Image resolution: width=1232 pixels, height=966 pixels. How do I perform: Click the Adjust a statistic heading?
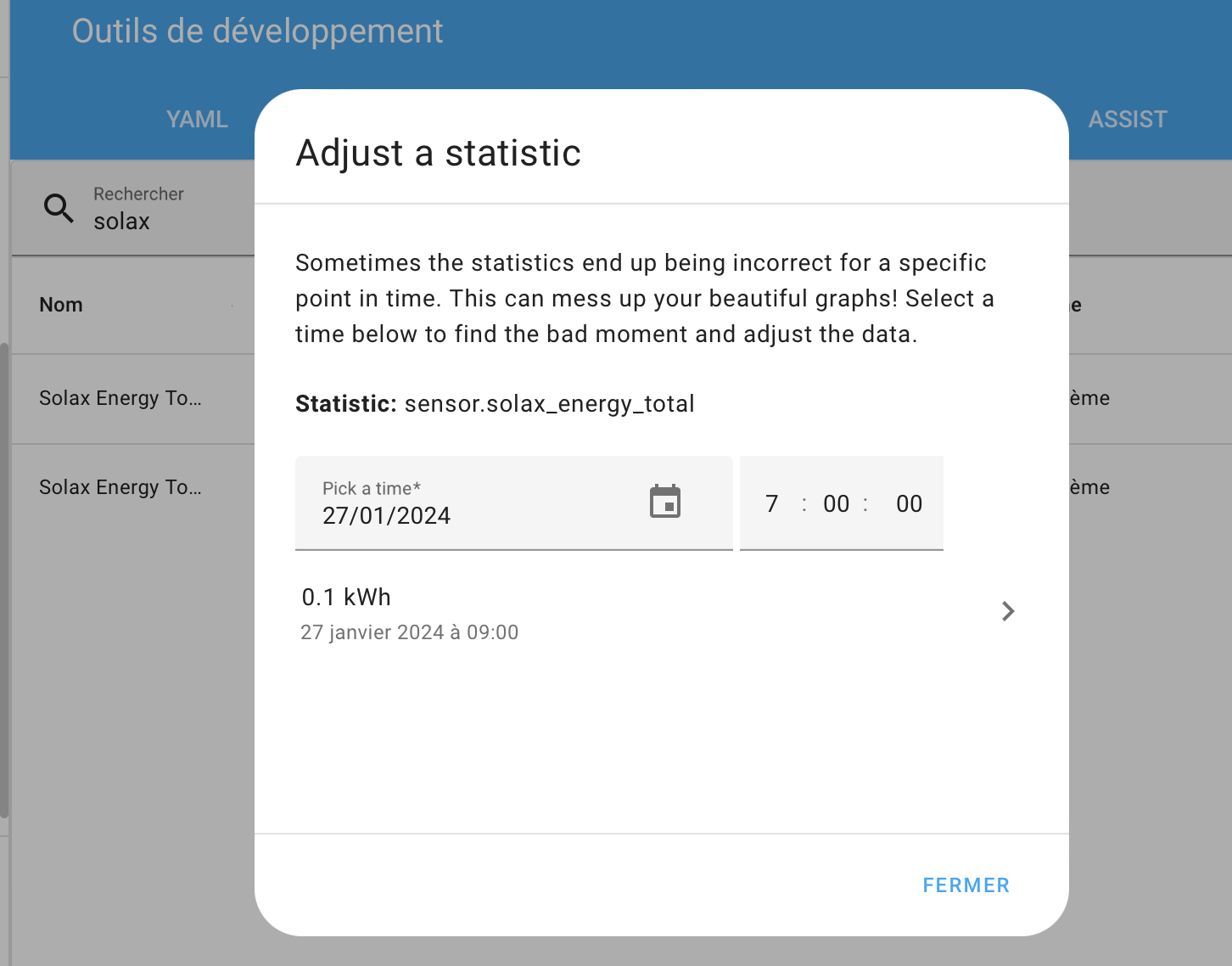point(439,154)
